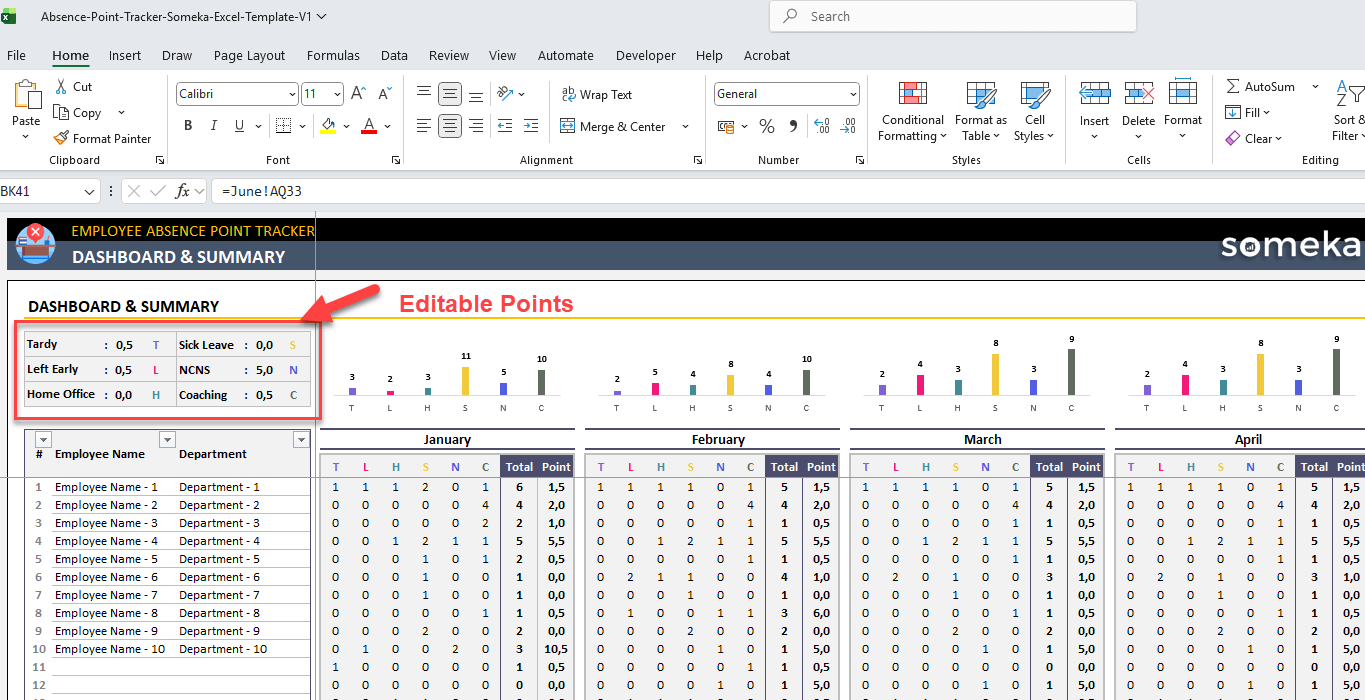The image size is (1365, 700).
Task: Open the Page Layout tab
Action: [249, 56]
